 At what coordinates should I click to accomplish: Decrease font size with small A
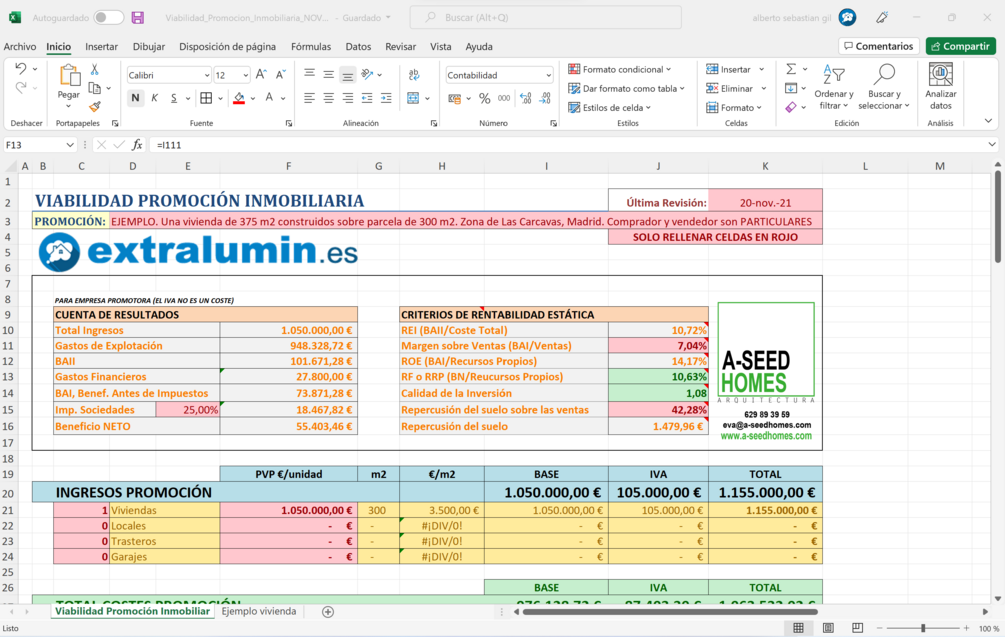[280, 75]
